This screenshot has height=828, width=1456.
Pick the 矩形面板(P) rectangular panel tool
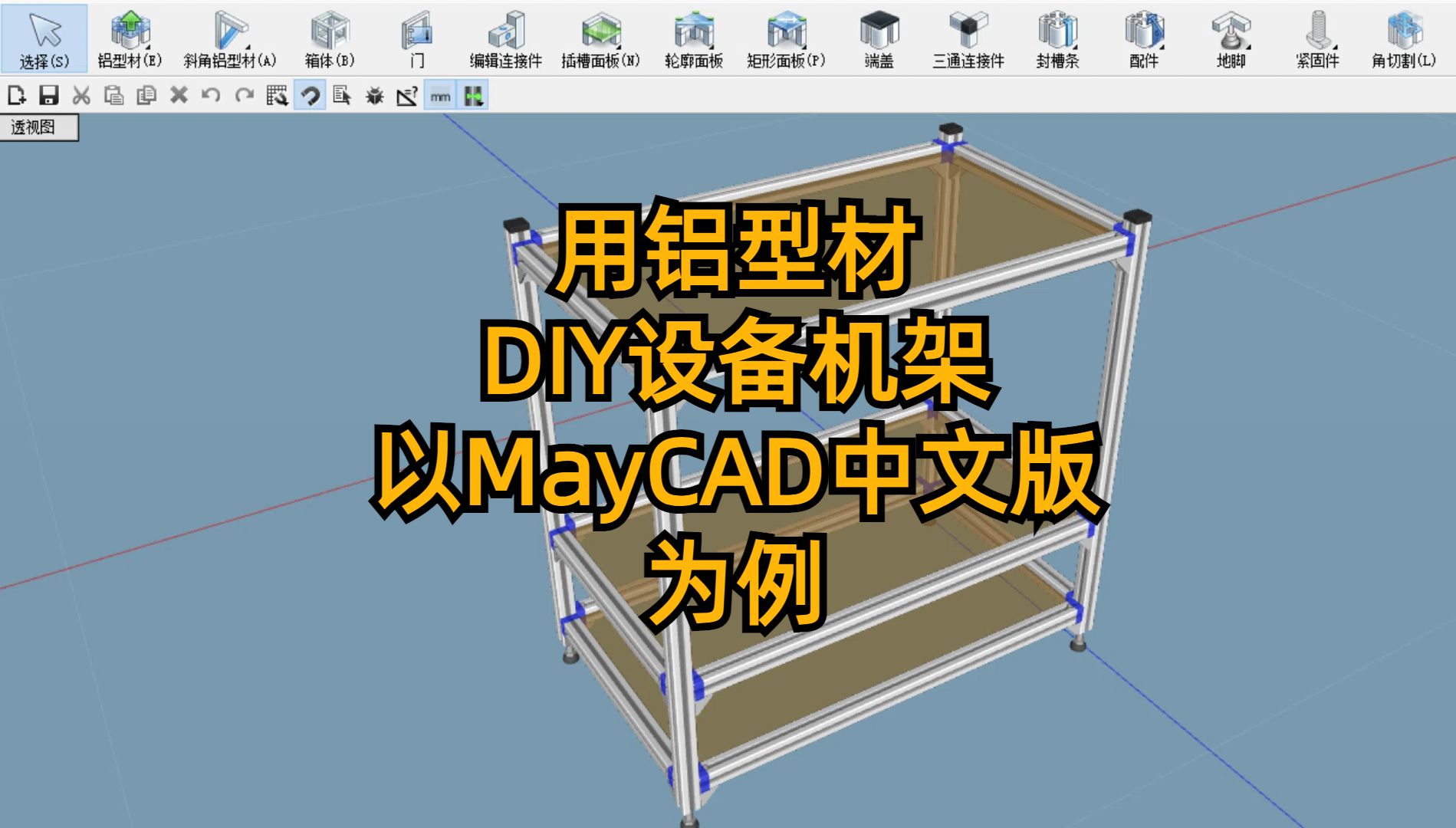point(786,38)
